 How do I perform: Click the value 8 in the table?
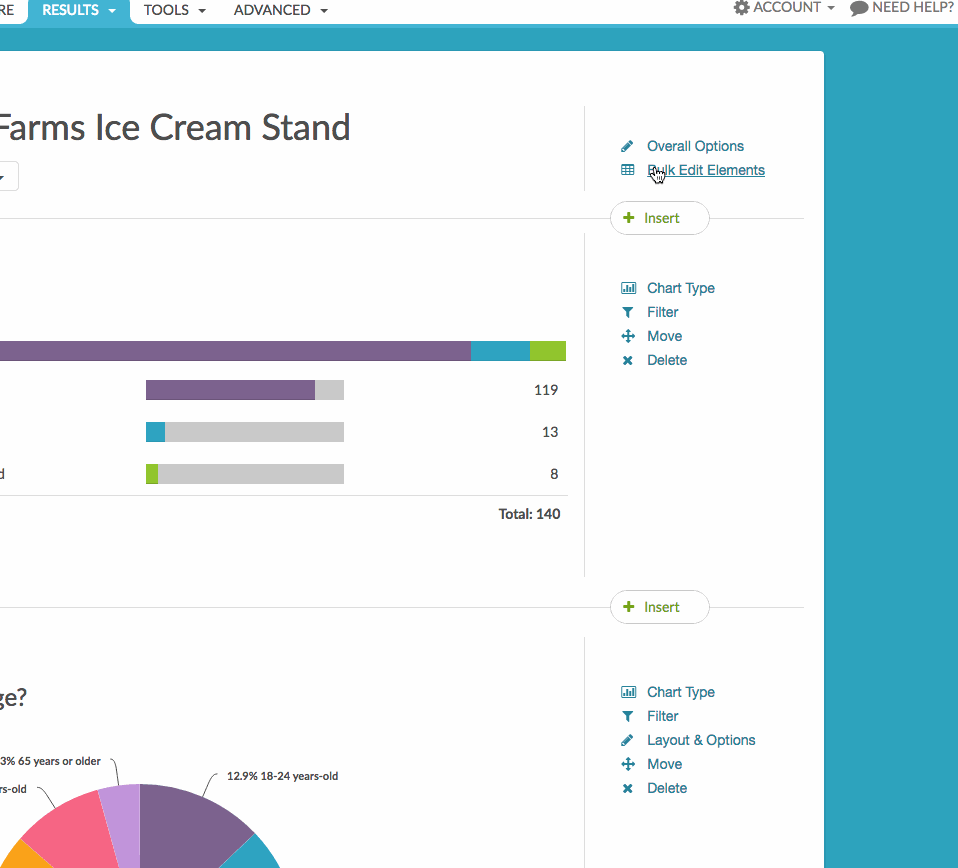pyautogui.click(x=554, y=474)
